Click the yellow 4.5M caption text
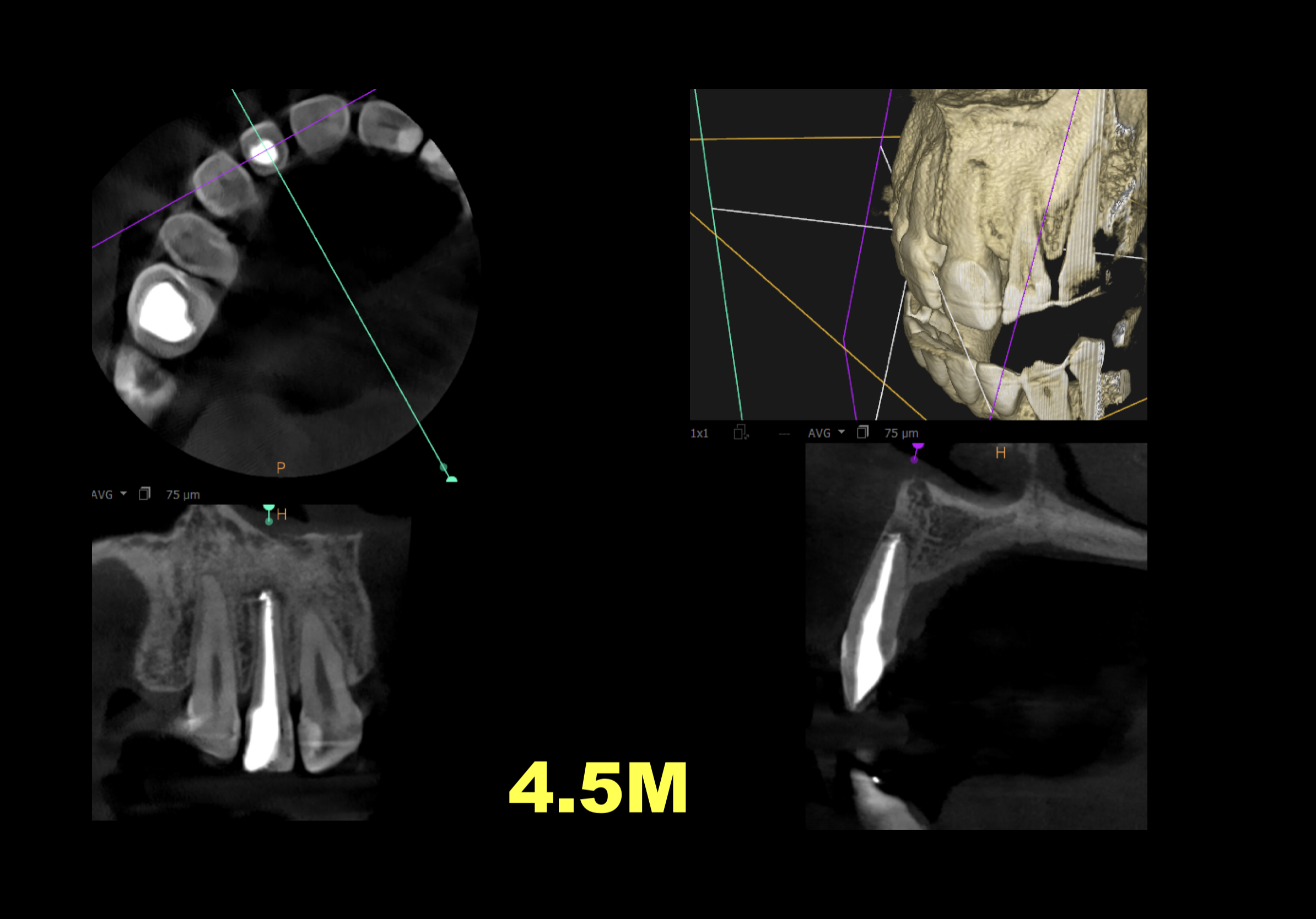The height and width of the screenshot is (919, 1316). 598,788
